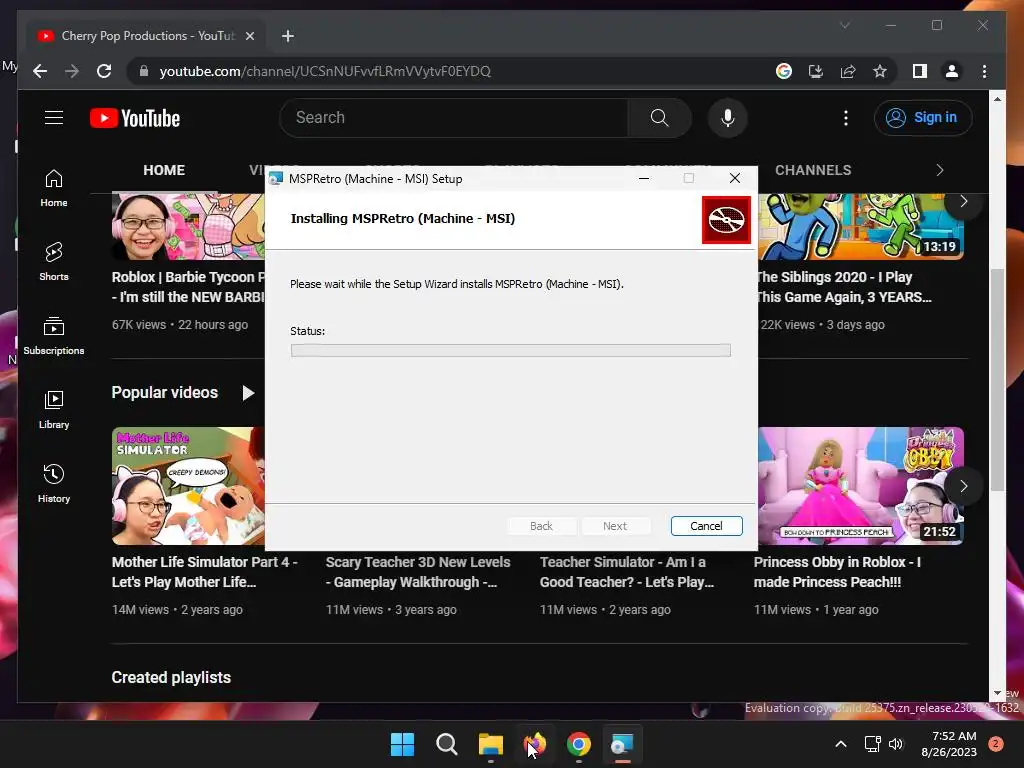Click the installer icon in taskbar

(622, 744)
